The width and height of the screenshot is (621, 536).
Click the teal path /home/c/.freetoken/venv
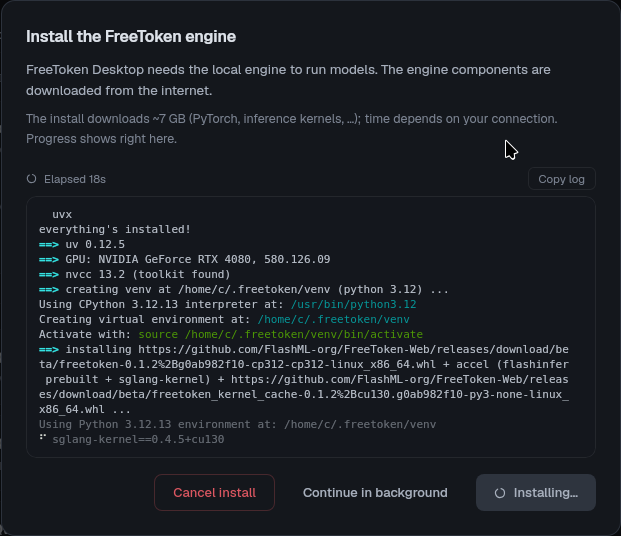[333, 319]
